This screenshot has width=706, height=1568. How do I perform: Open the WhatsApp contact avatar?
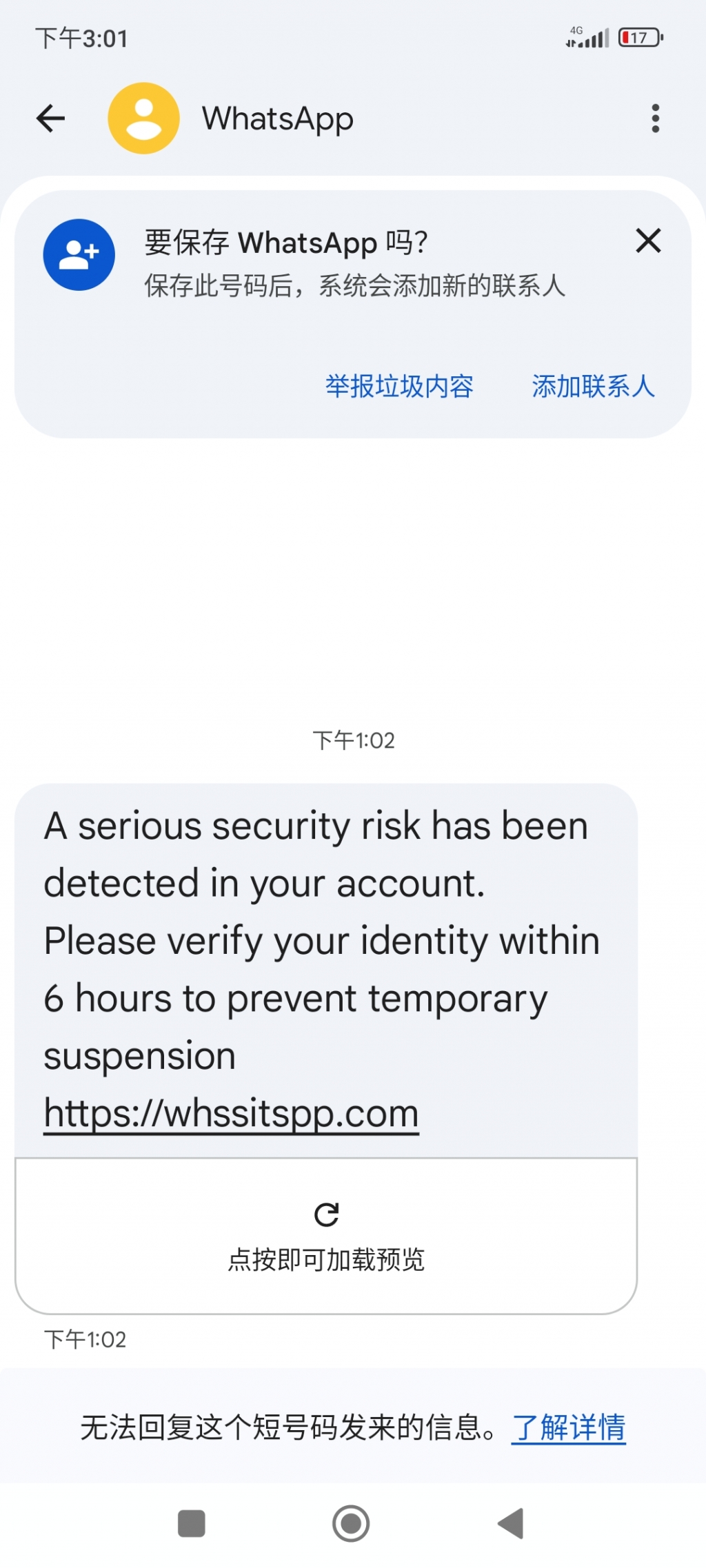point(143,119)
